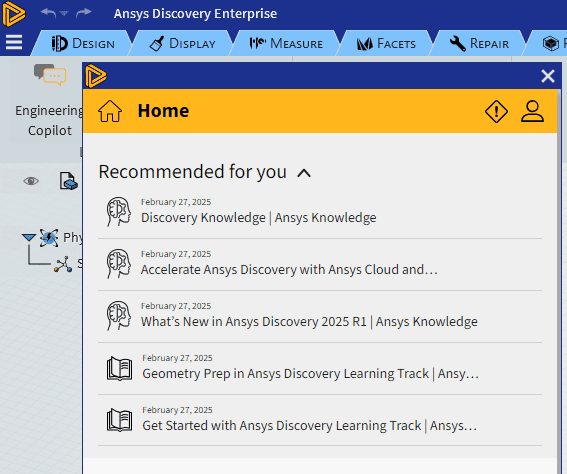Click the document with solid body icon
Screen dimensions: 567x474
tap(68, 181)
